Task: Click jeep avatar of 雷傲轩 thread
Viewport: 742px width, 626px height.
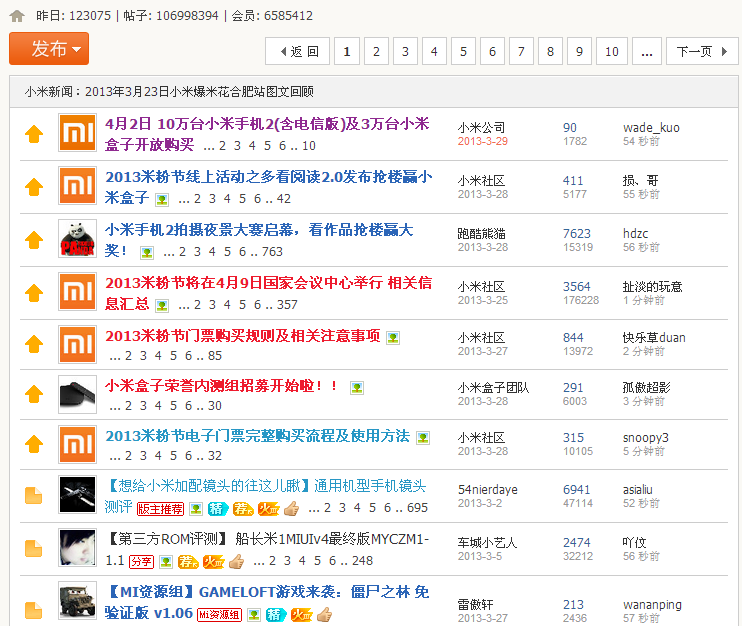Action: (x=78, y=600)
